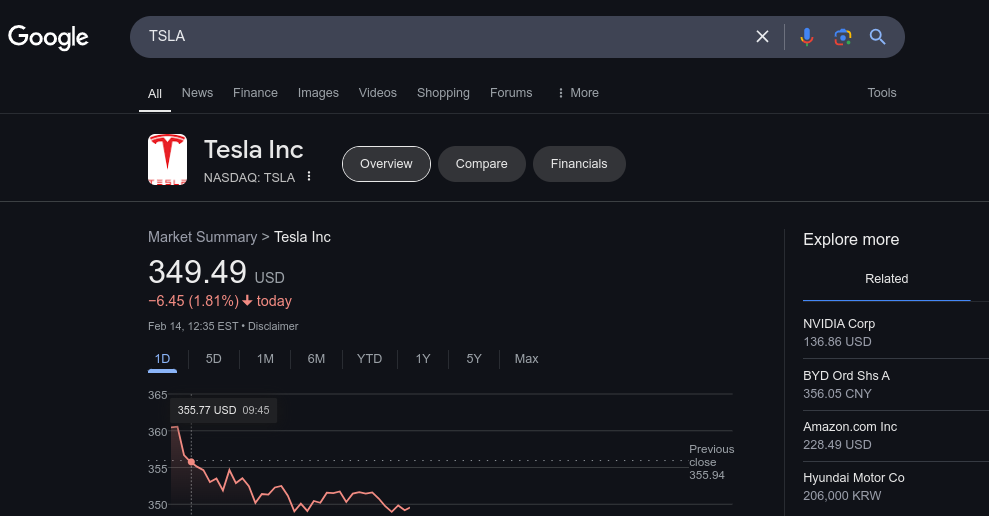
Task: Follow the Market Summary breadcrumb link
Action: (202, 237)
